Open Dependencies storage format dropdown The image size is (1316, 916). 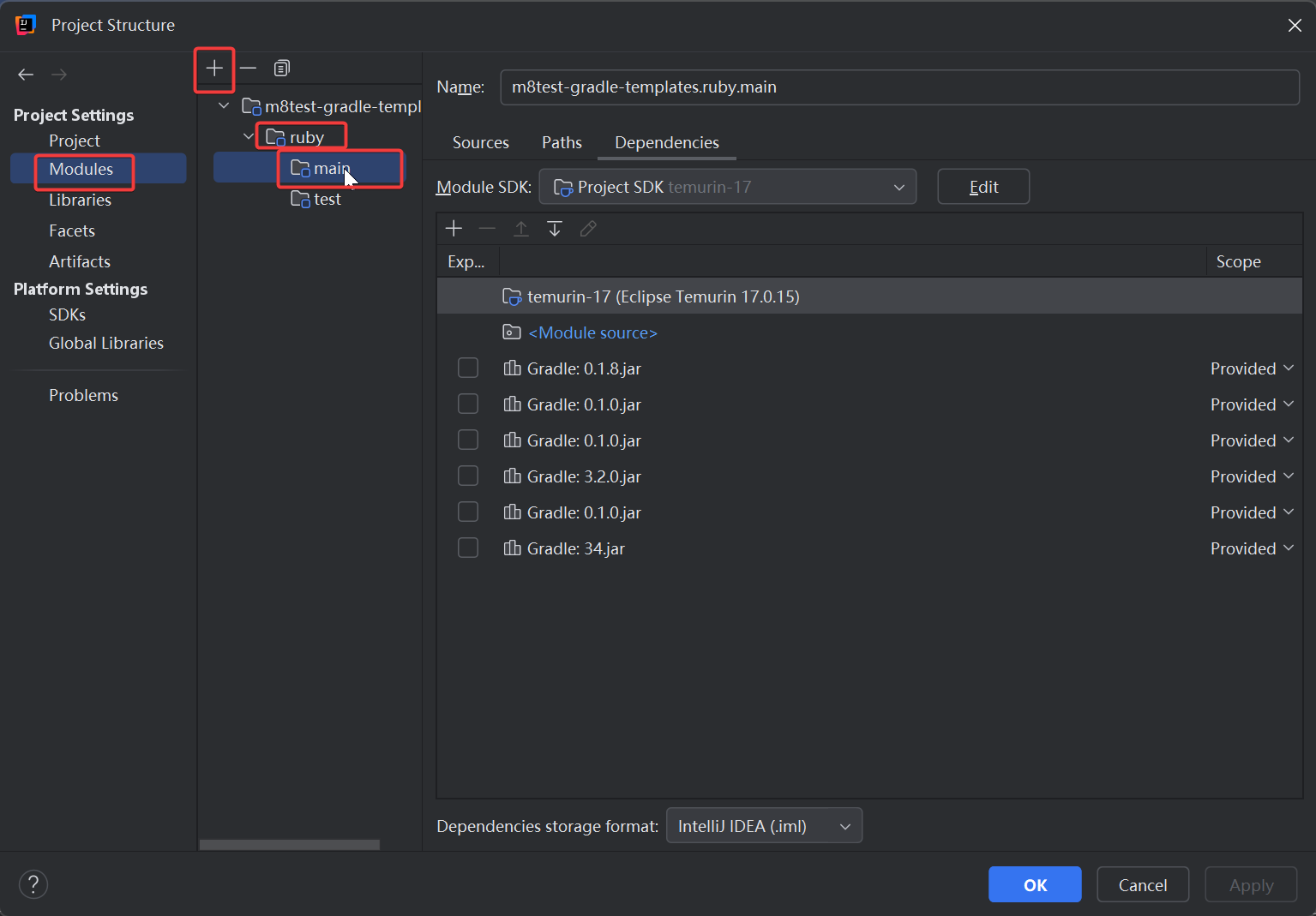pos(763,826)
